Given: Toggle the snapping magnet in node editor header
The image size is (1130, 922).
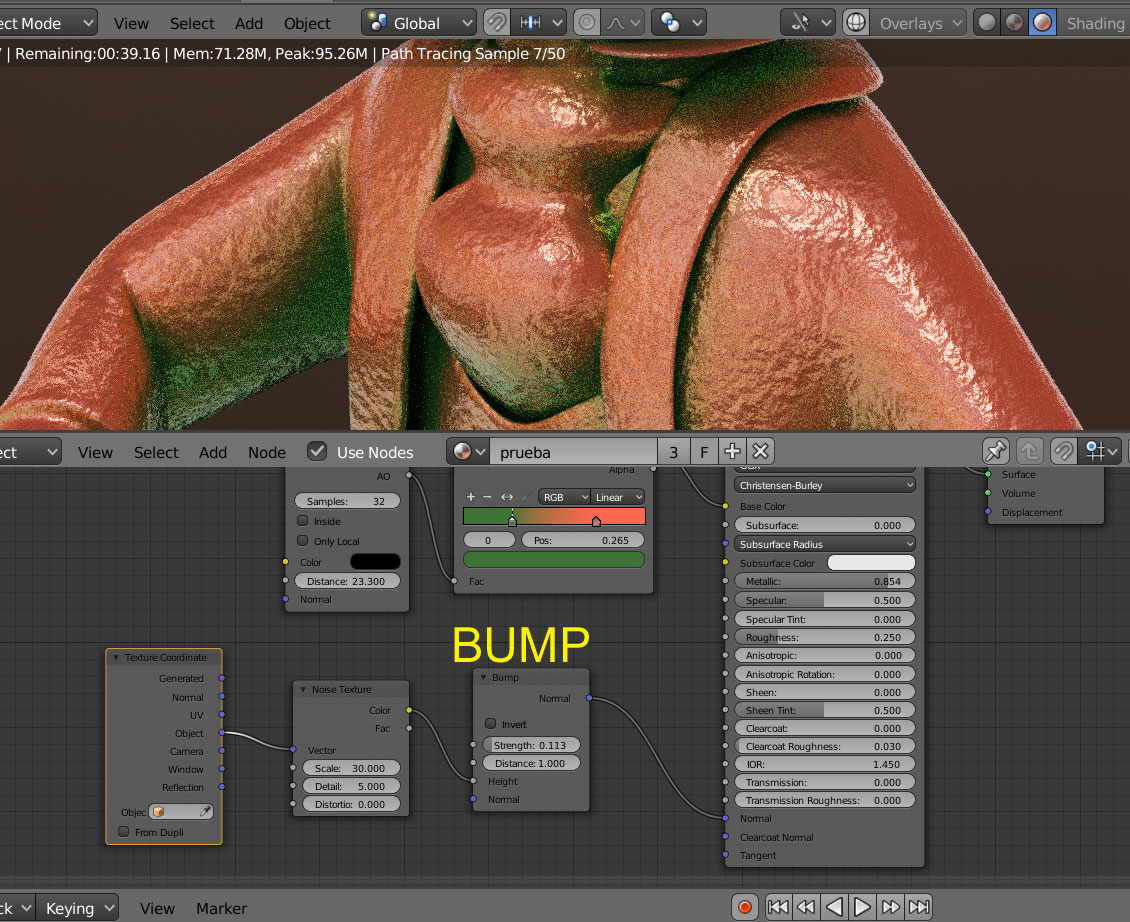Looking at the screenshot, I should coord(1063,451).
